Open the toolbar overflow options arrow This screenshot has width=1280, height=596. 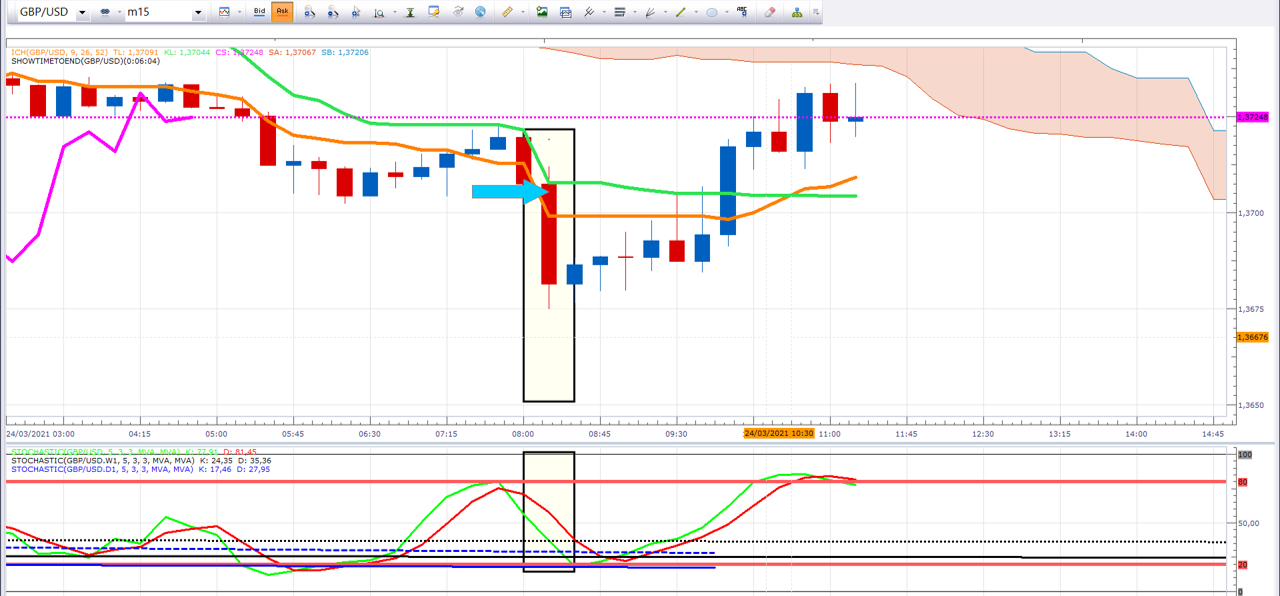point(815,12)
